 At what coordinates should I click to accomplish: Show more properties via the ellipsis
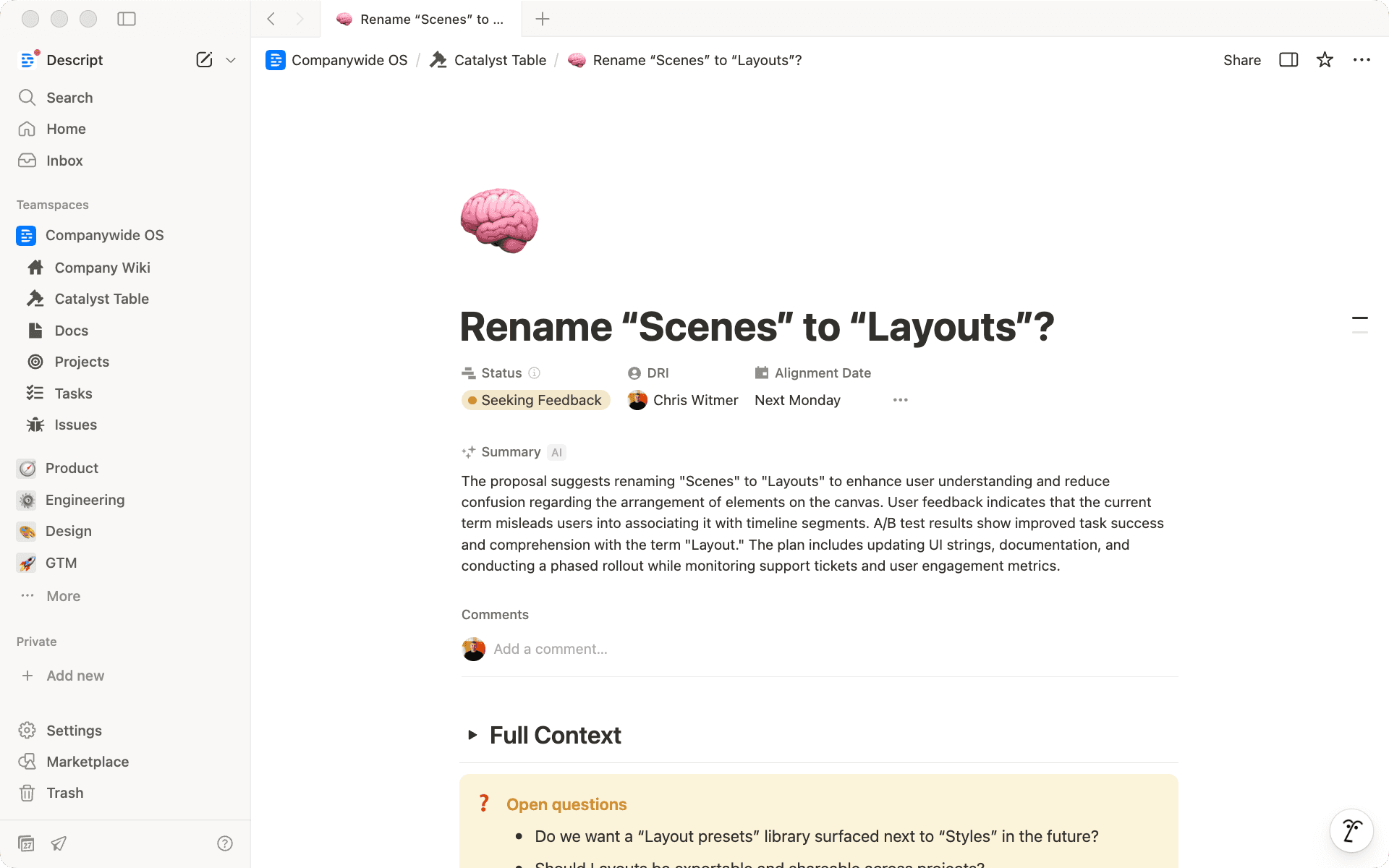(900, 400)
